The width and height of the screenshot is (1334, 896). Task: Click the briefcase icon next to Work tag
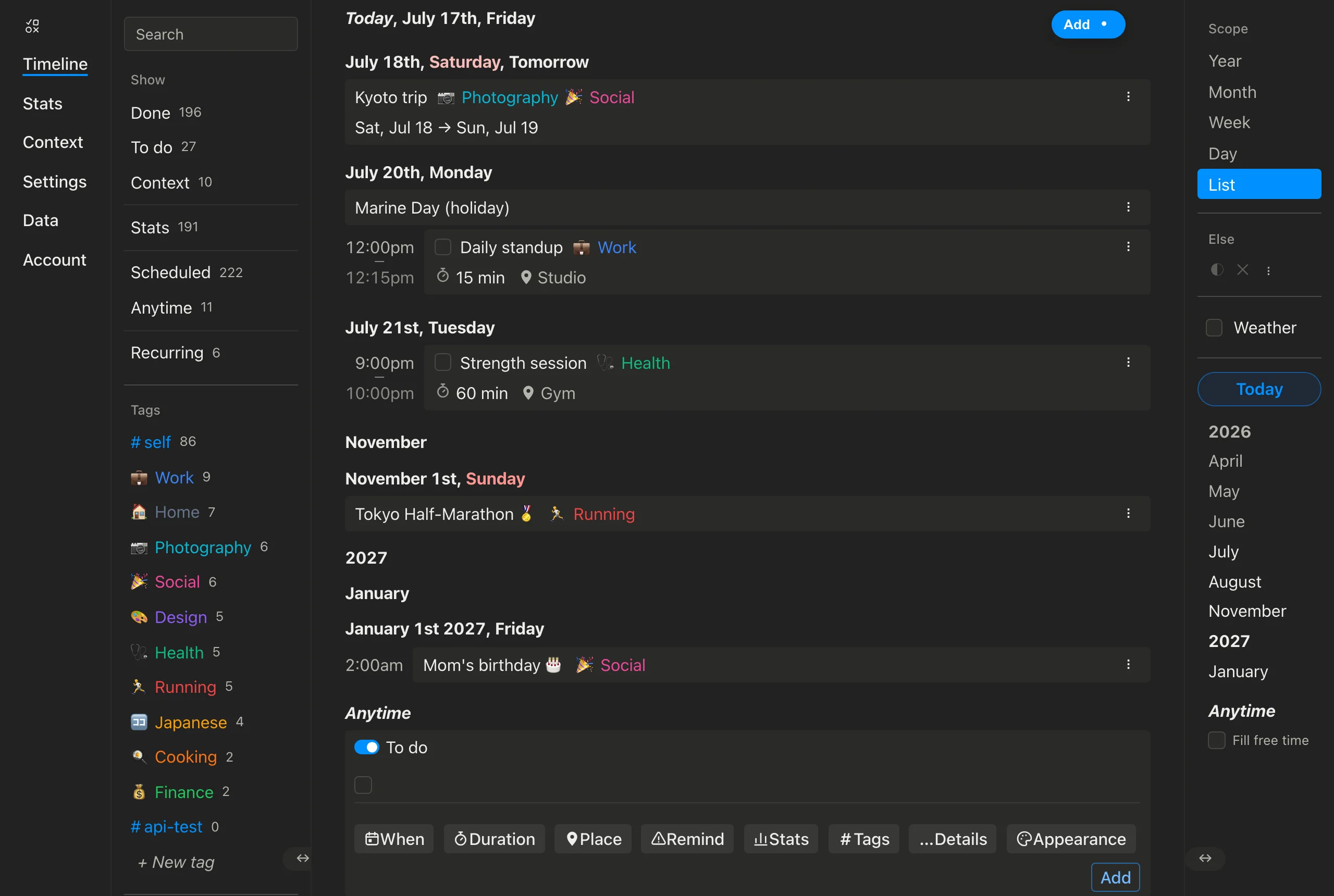[139, 478]
